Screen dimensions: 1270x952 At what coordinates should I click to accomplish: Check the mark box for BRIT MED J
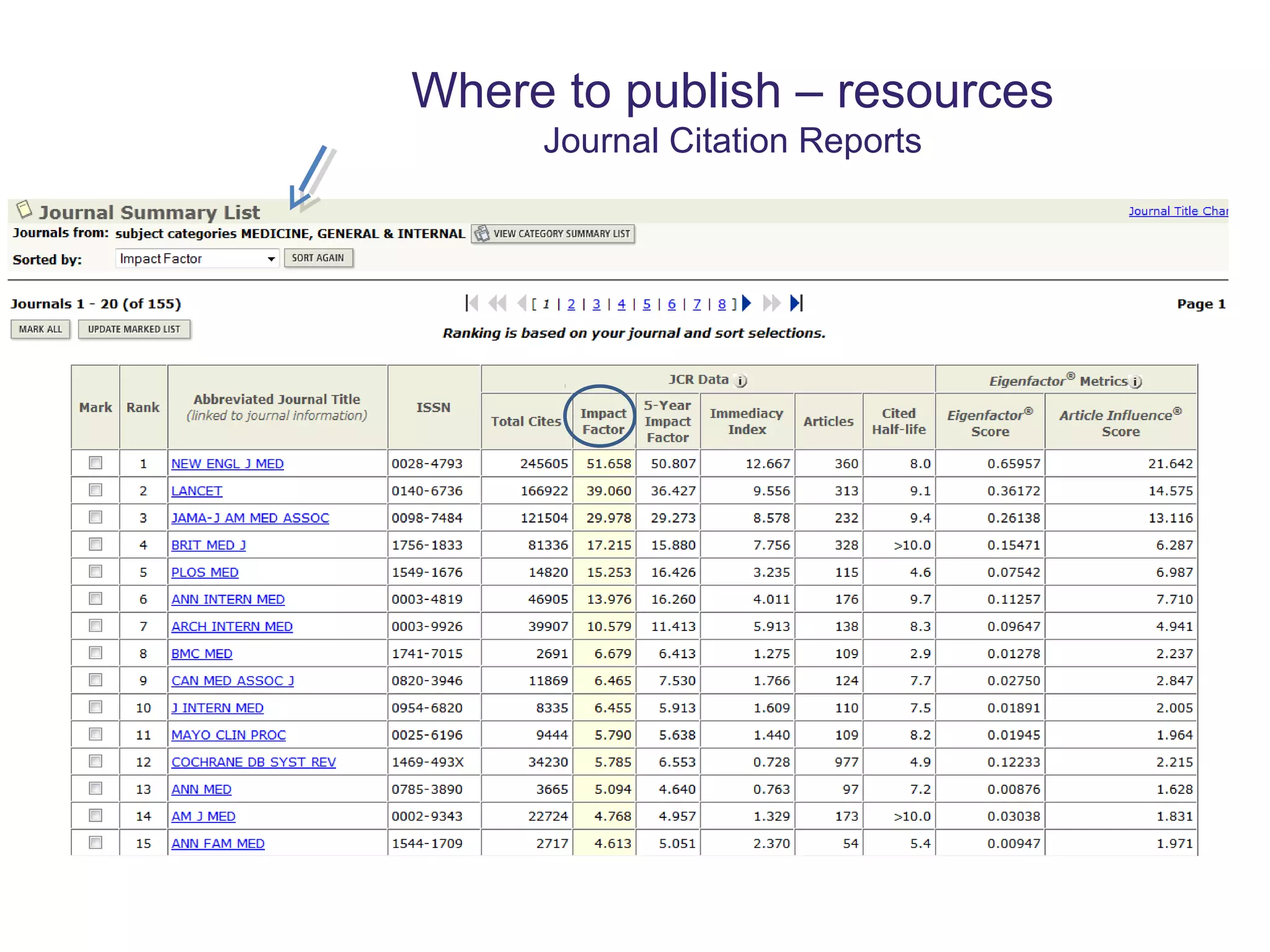pos(95,544)
